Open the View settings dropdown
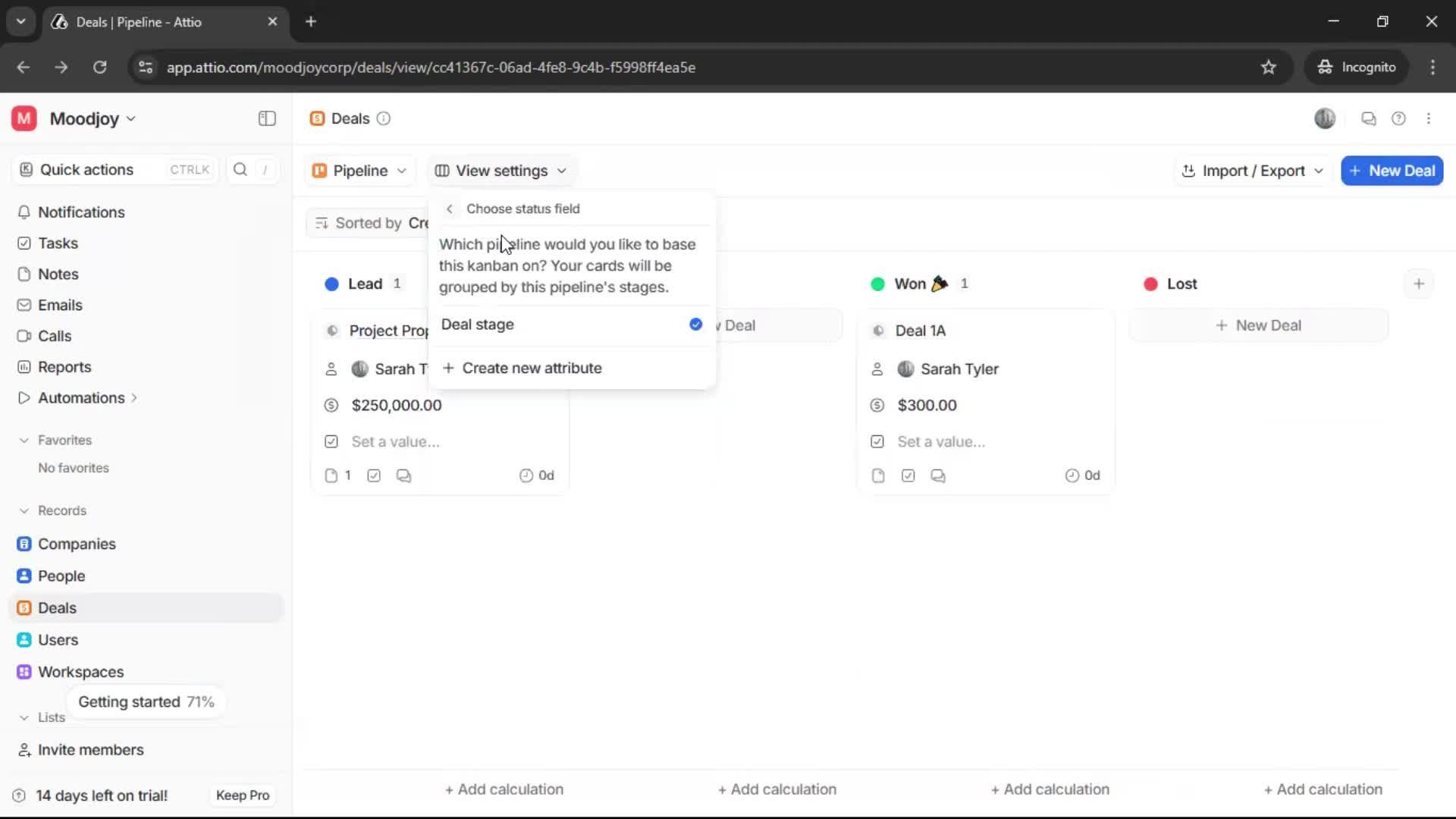This screenshot has height=819, width=1456. (x=500, y=171)
